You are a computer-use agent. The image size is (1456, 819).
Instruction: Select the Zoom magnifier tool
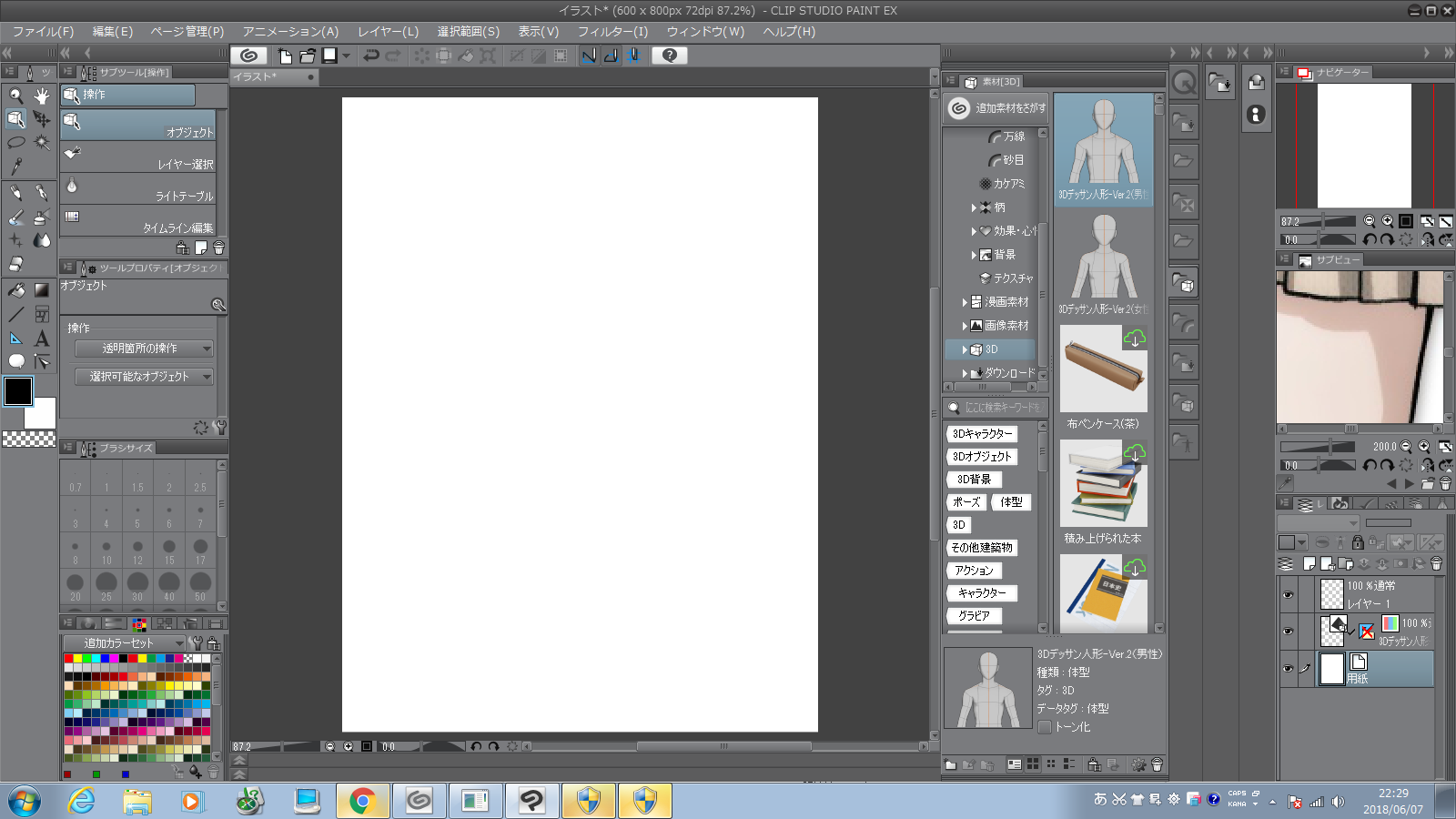(x=16, y=95)
